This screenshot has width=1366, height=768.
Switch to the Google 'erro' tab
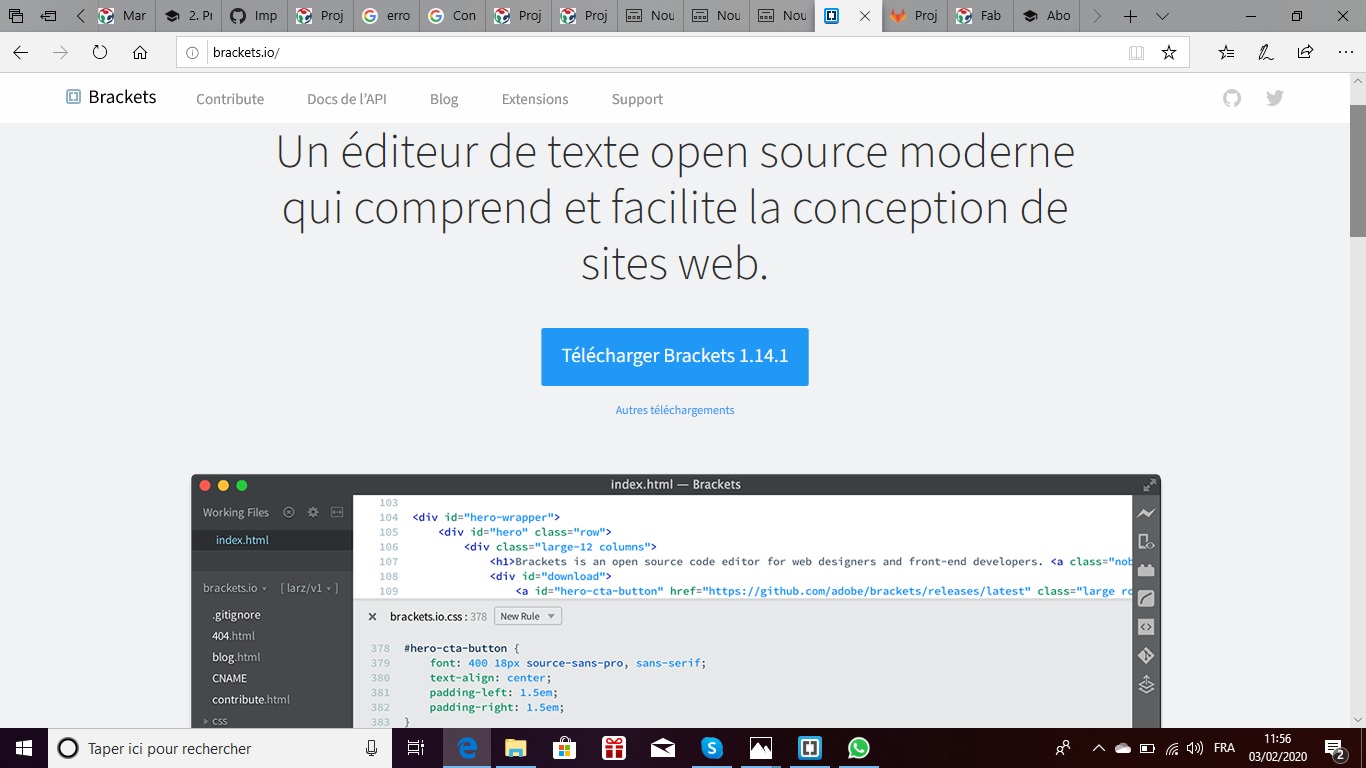pyautogui.click(x=387, y=16)
